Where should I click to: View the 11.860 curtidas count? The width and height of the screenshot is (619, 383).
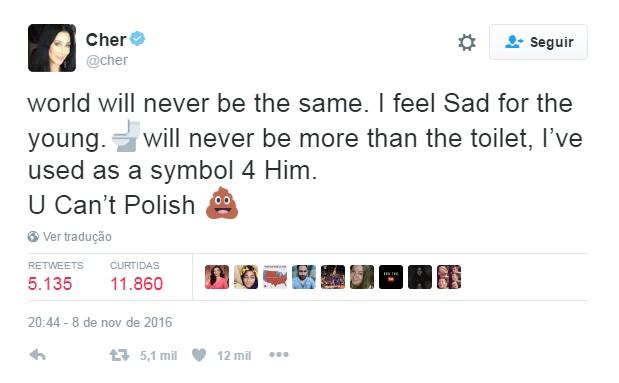point(137,284)
